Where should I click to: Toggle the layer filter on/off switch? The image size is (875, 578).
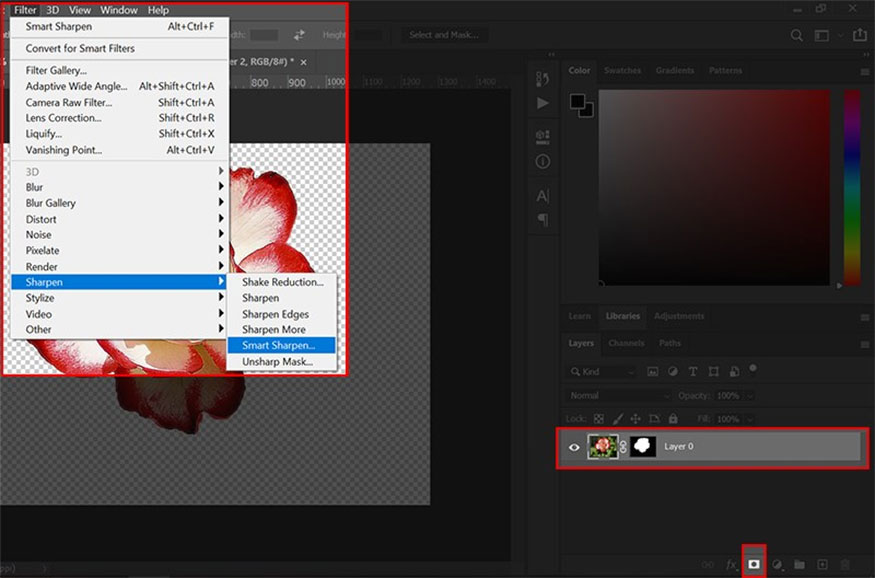point(753,369)
